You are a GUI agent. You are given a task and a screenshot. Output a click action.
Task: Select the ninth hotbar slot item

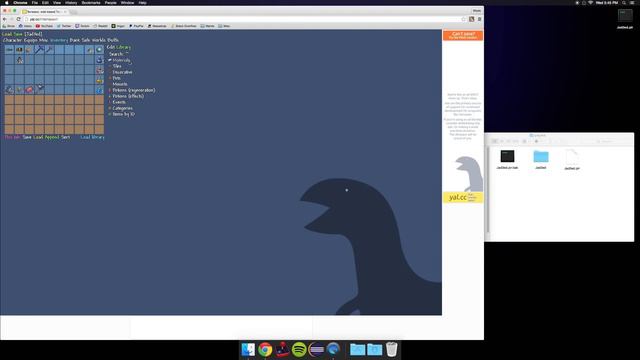(89, 50)
